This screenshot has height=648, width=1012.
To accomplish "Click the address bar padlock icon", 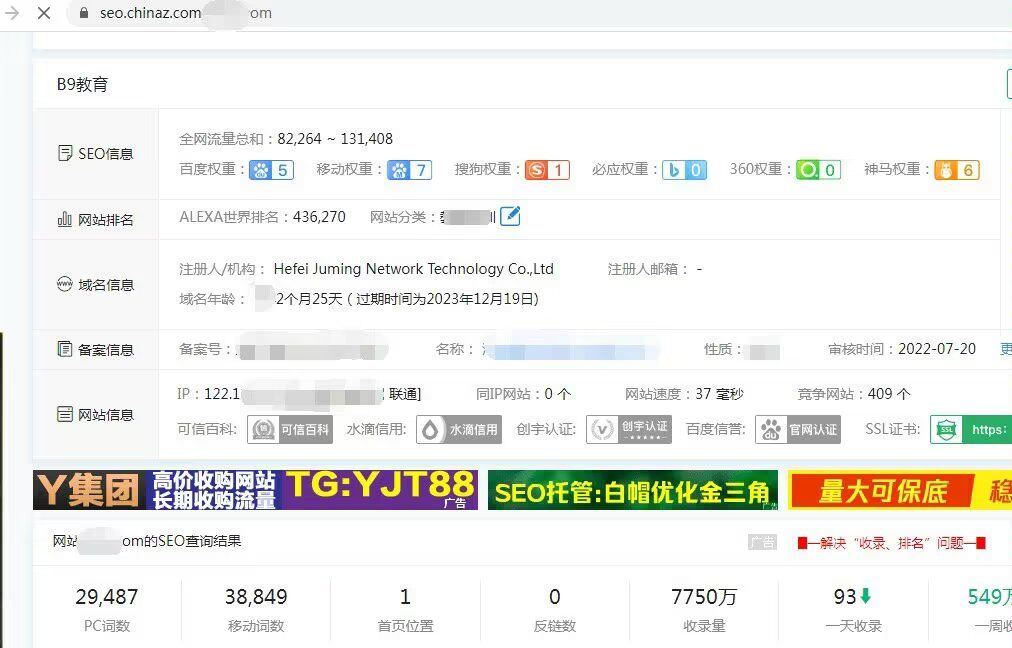I will 84,13.
